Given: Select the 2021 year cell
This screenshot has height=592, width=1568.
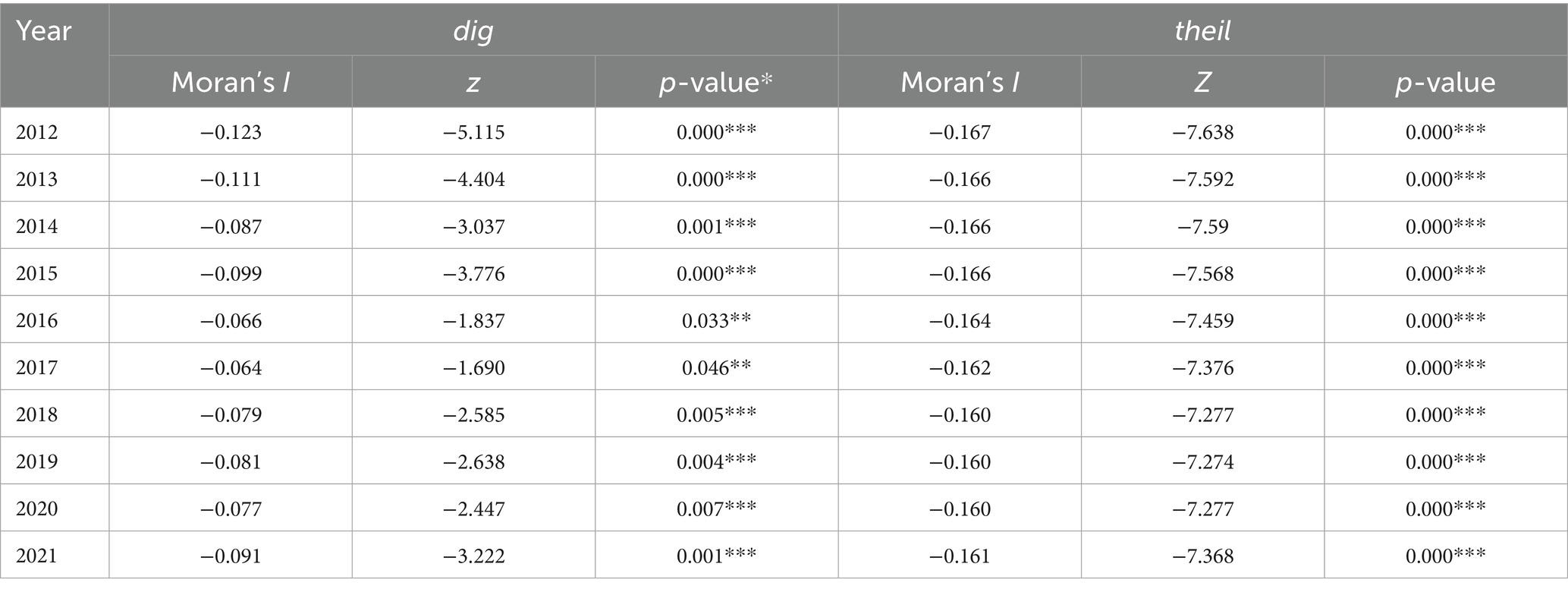Looking at the screenshot, I should pyautogui.click(x=37, y=556).
